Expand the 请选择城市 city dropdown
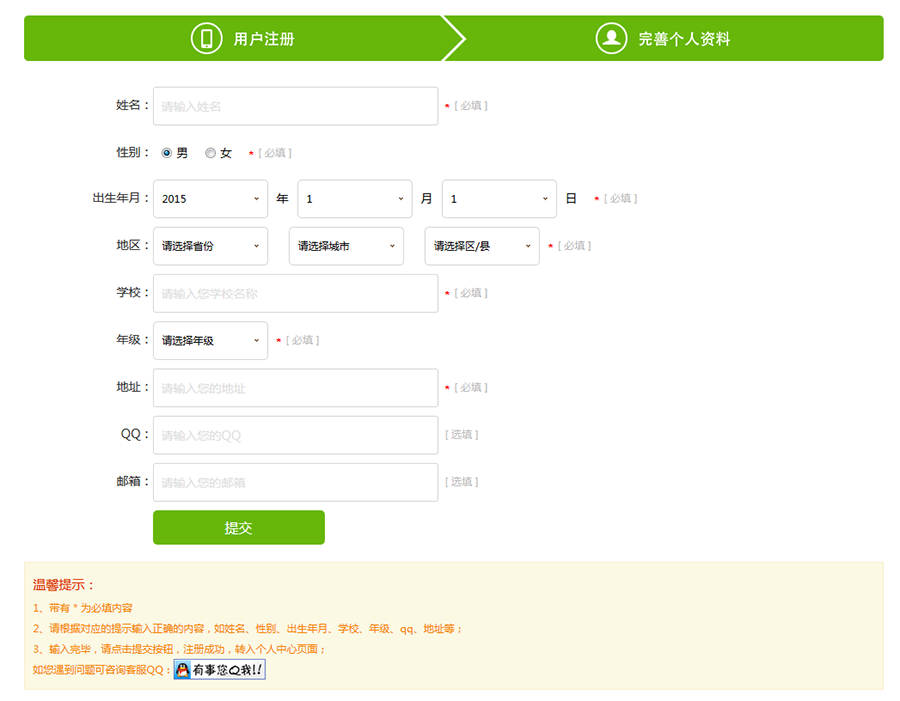This screenshot has height=701, width=900. (346, 246)
